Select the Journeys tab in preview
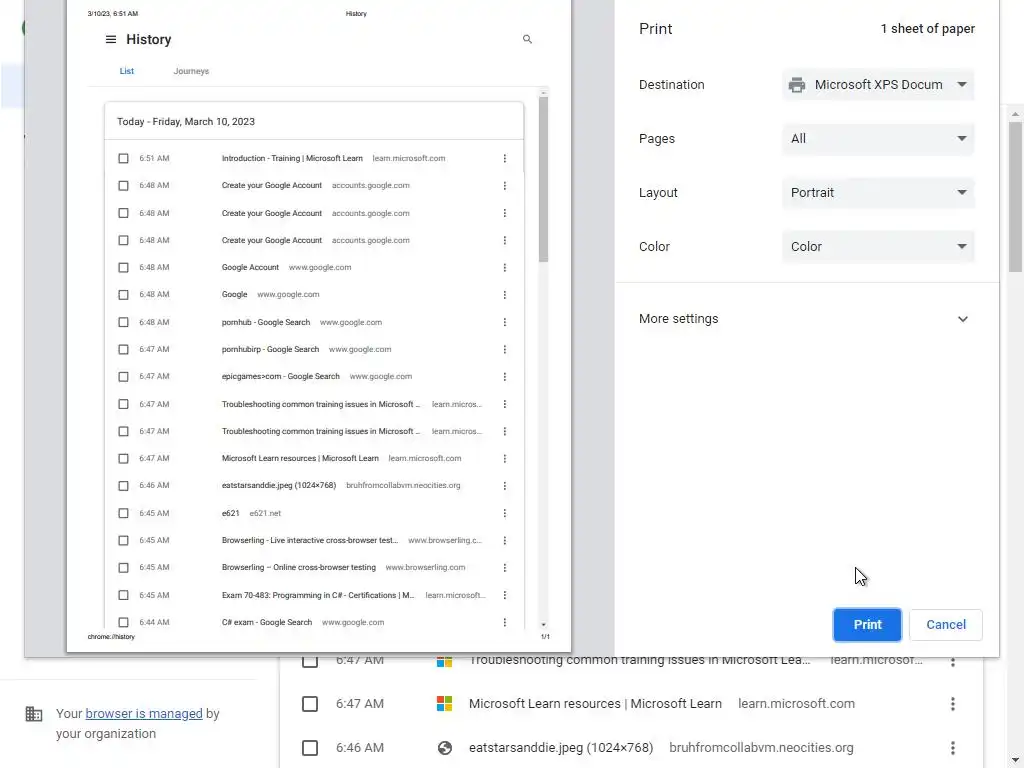This screenshot has height=768, width=1024. [x=191, y=71]
